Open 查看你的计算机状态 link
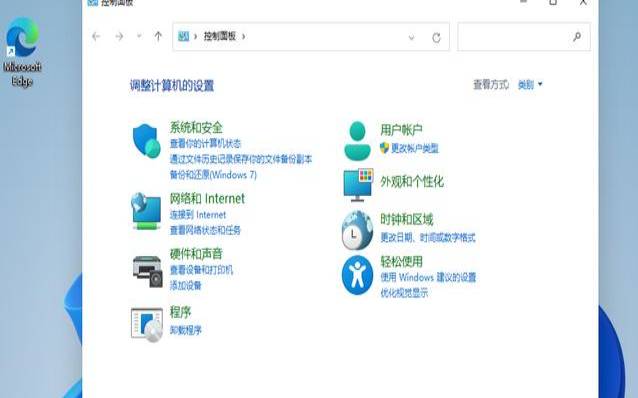This screenshot has height=398, width=638. [205, 144]
